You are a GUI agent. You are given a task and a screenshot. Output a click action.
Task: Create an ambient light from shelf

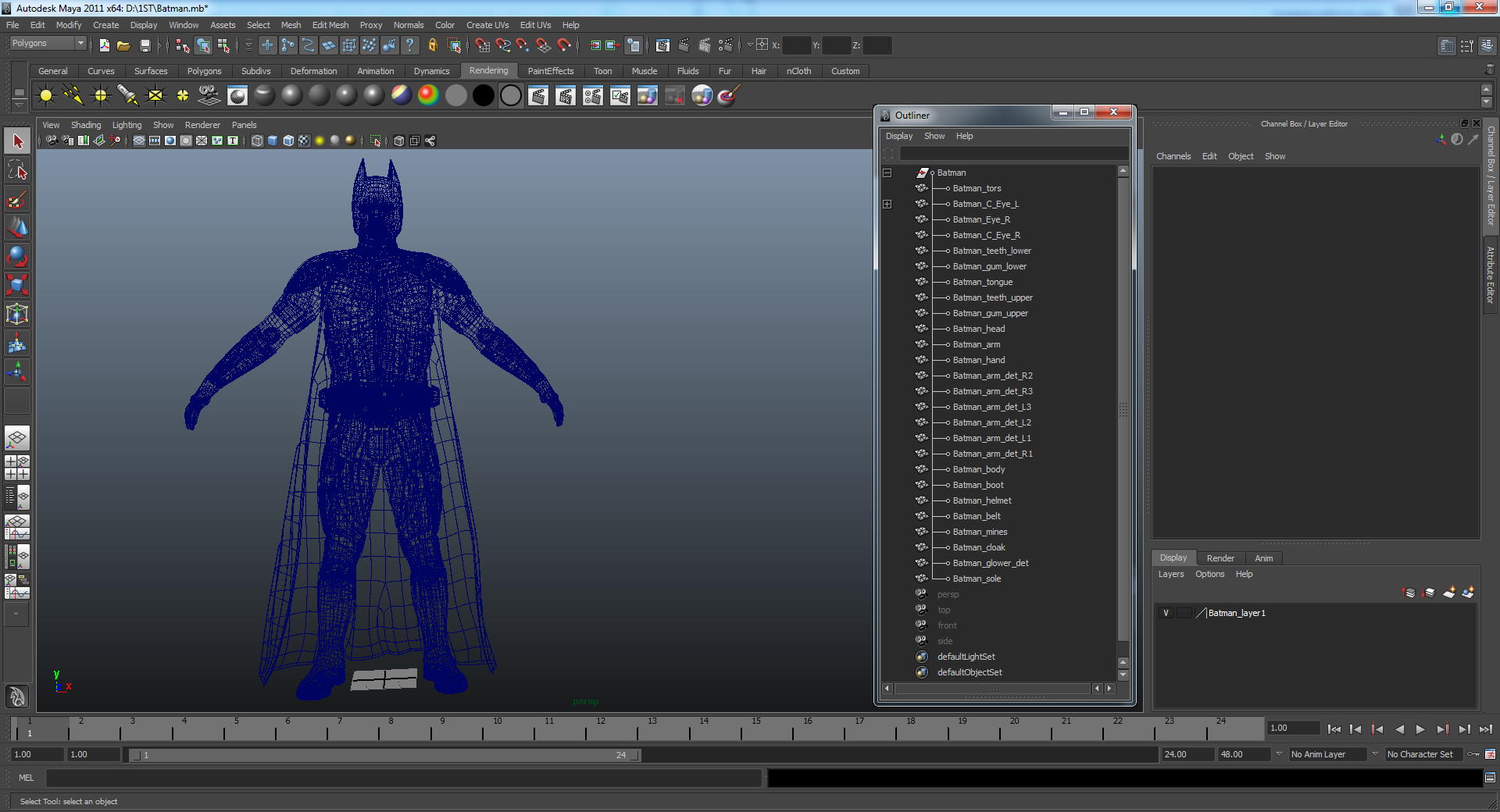tap(46, 95)
